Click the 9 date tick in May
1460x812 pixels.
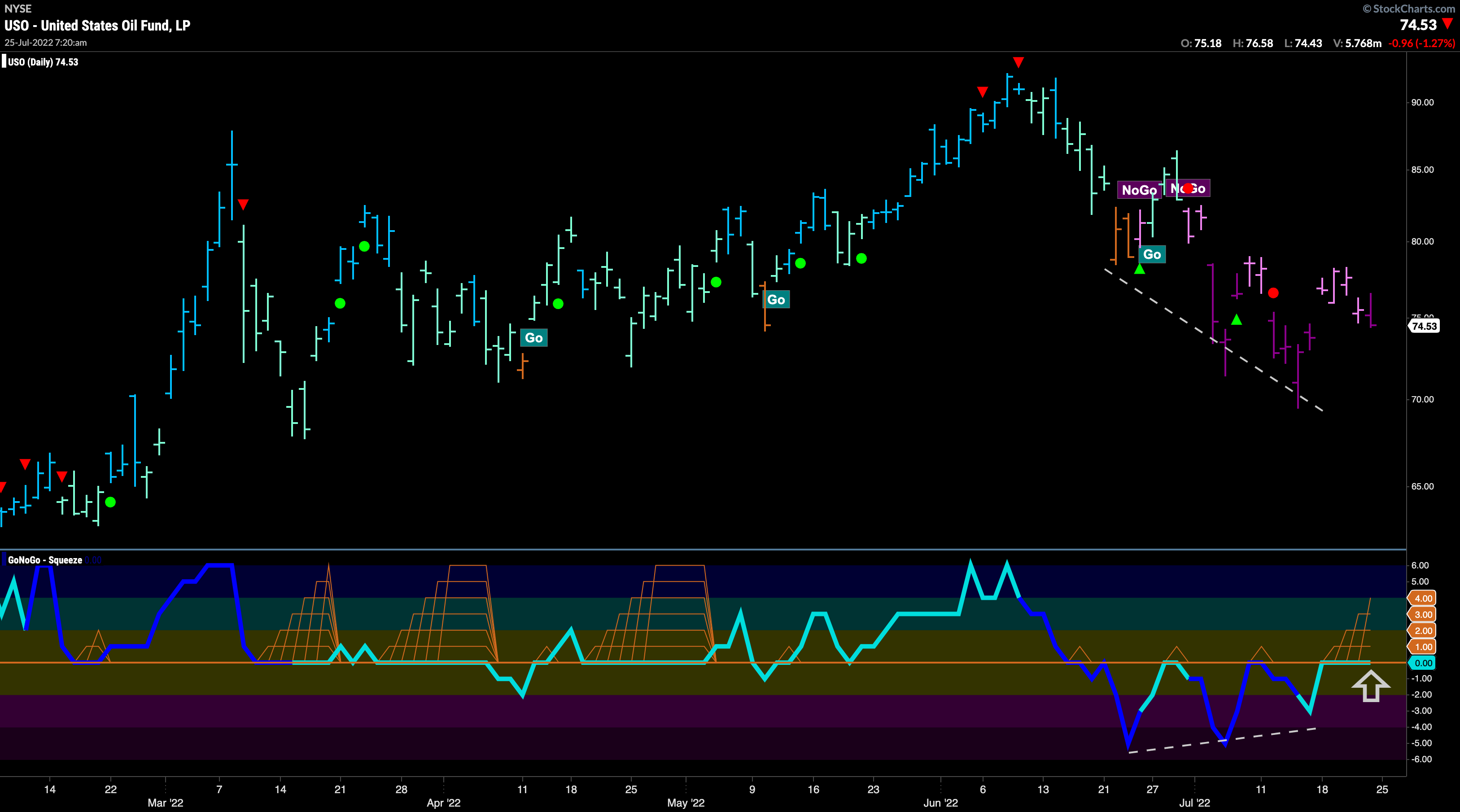(x=752, y=789)
